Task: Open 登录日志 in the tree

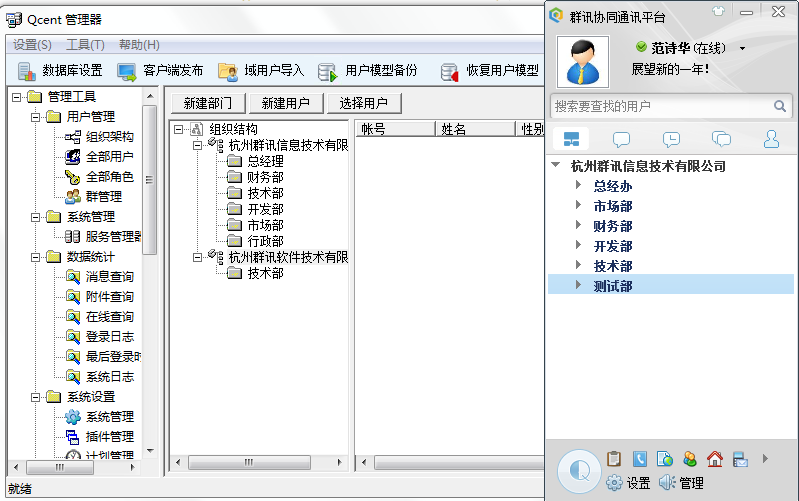Action: click(x=109, y=336)
